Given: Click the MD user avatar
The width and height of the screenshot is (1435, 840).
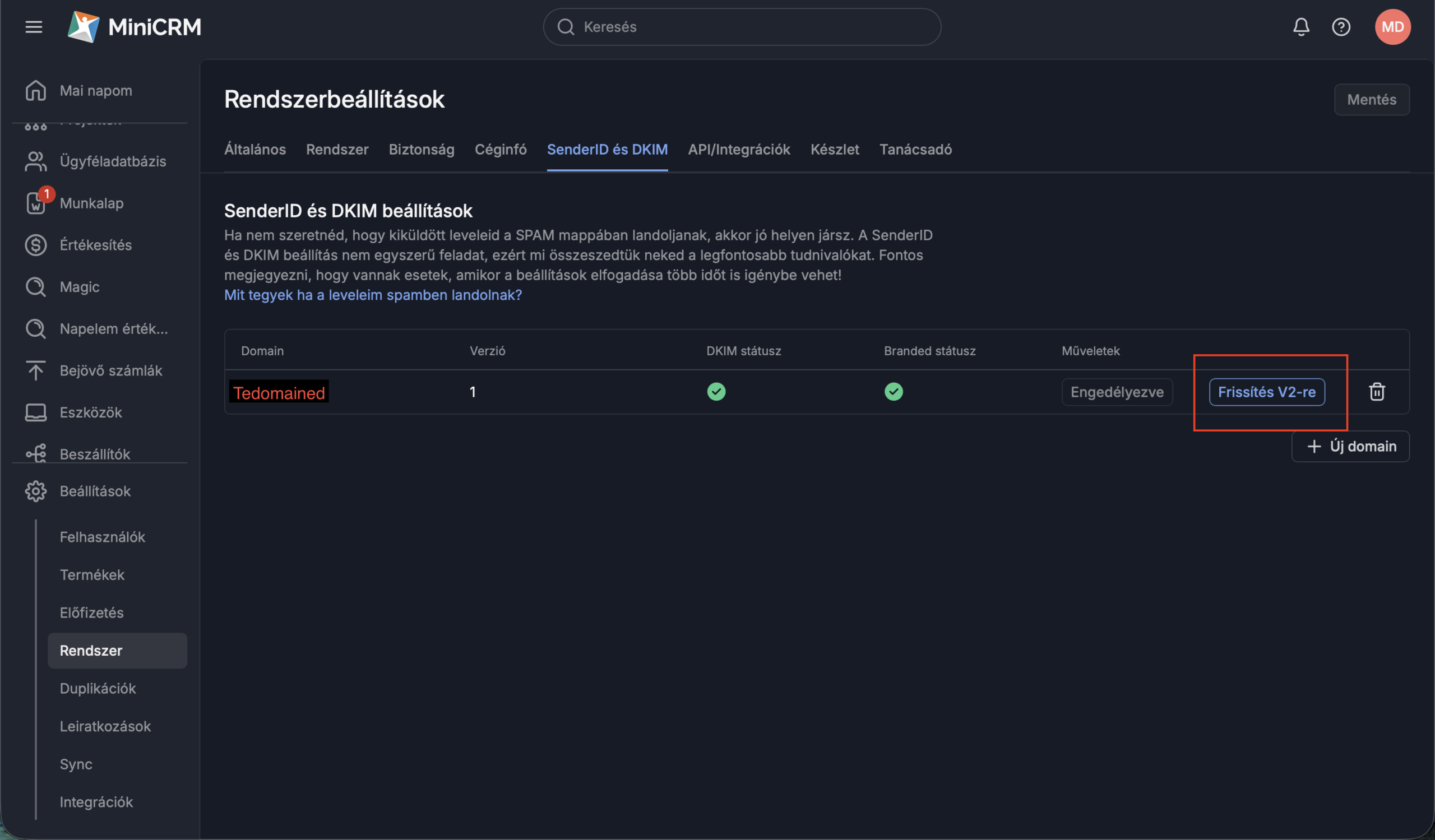Looking at the screenshot, I should (1392, 27).
